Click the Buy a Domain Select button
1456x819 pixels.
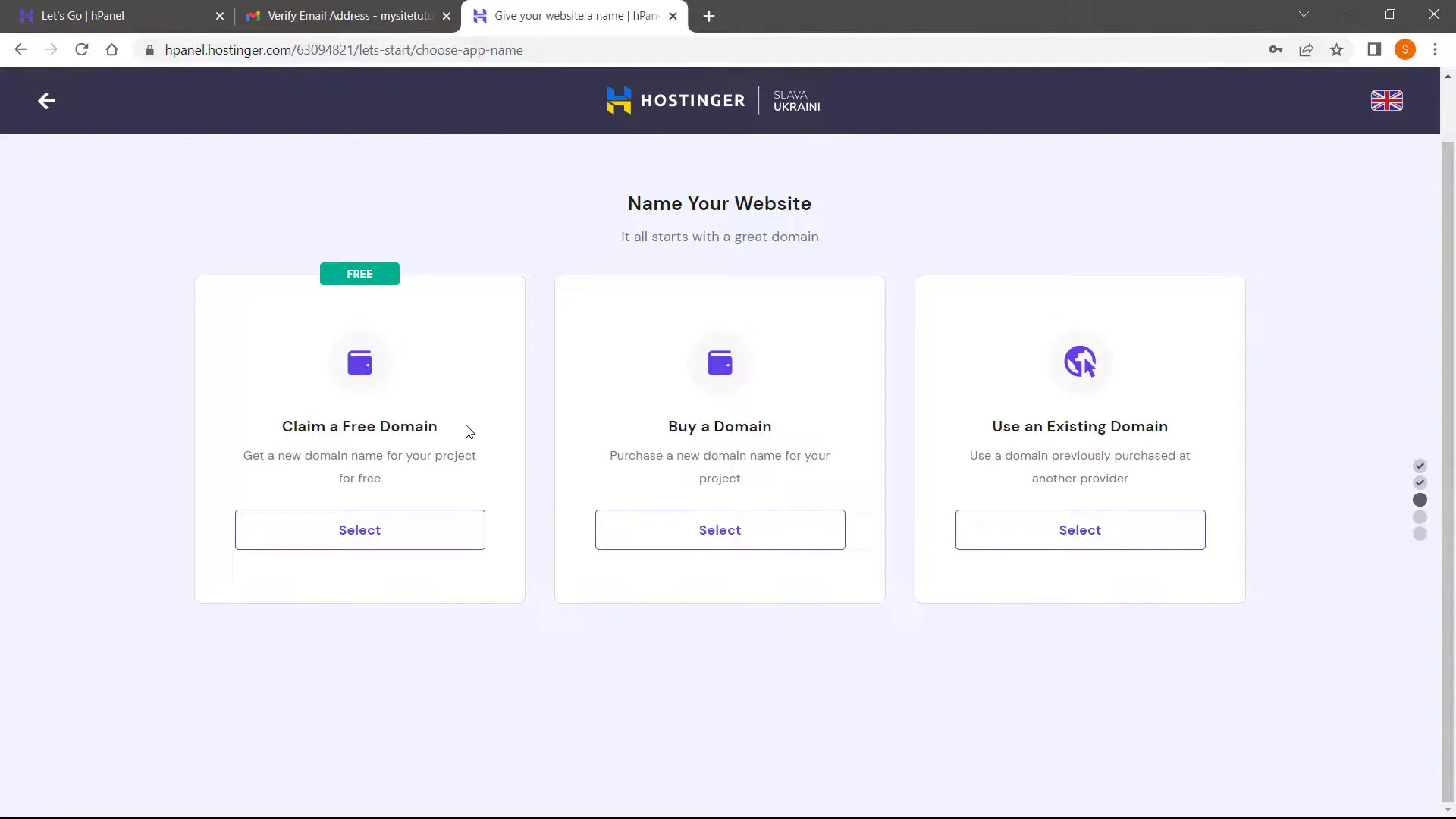pyautogui.click(x=720, y=530)
